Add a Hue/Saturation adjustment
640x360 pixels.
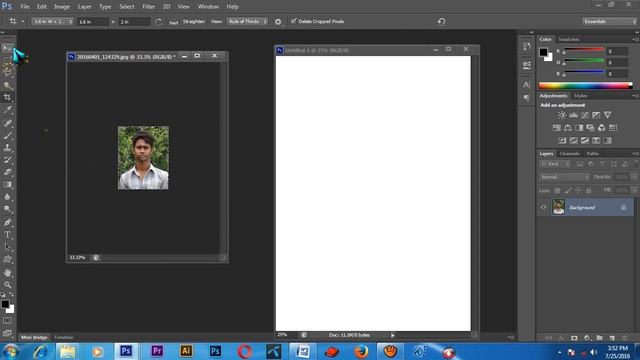pyautogui.click(x=556, y=128)
